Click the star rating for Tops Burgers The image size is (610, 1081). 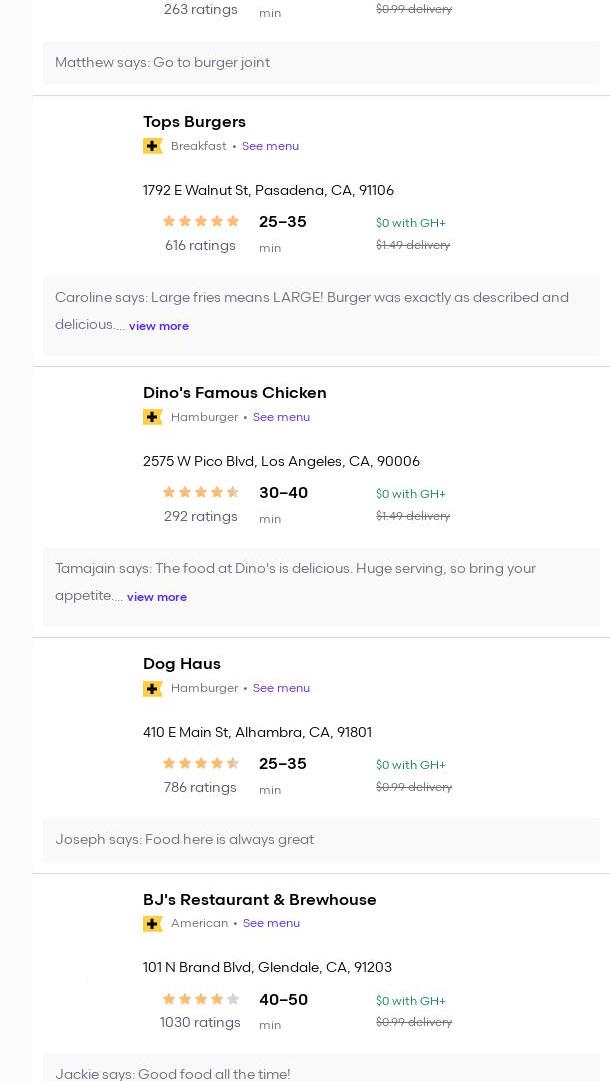click(201, 222)
